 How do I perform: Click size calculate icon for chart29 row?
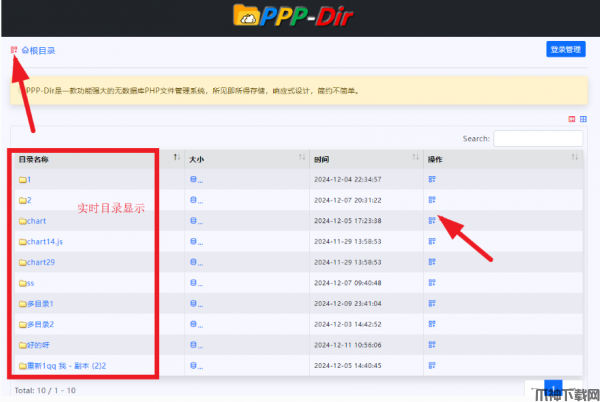pos(196,262)
